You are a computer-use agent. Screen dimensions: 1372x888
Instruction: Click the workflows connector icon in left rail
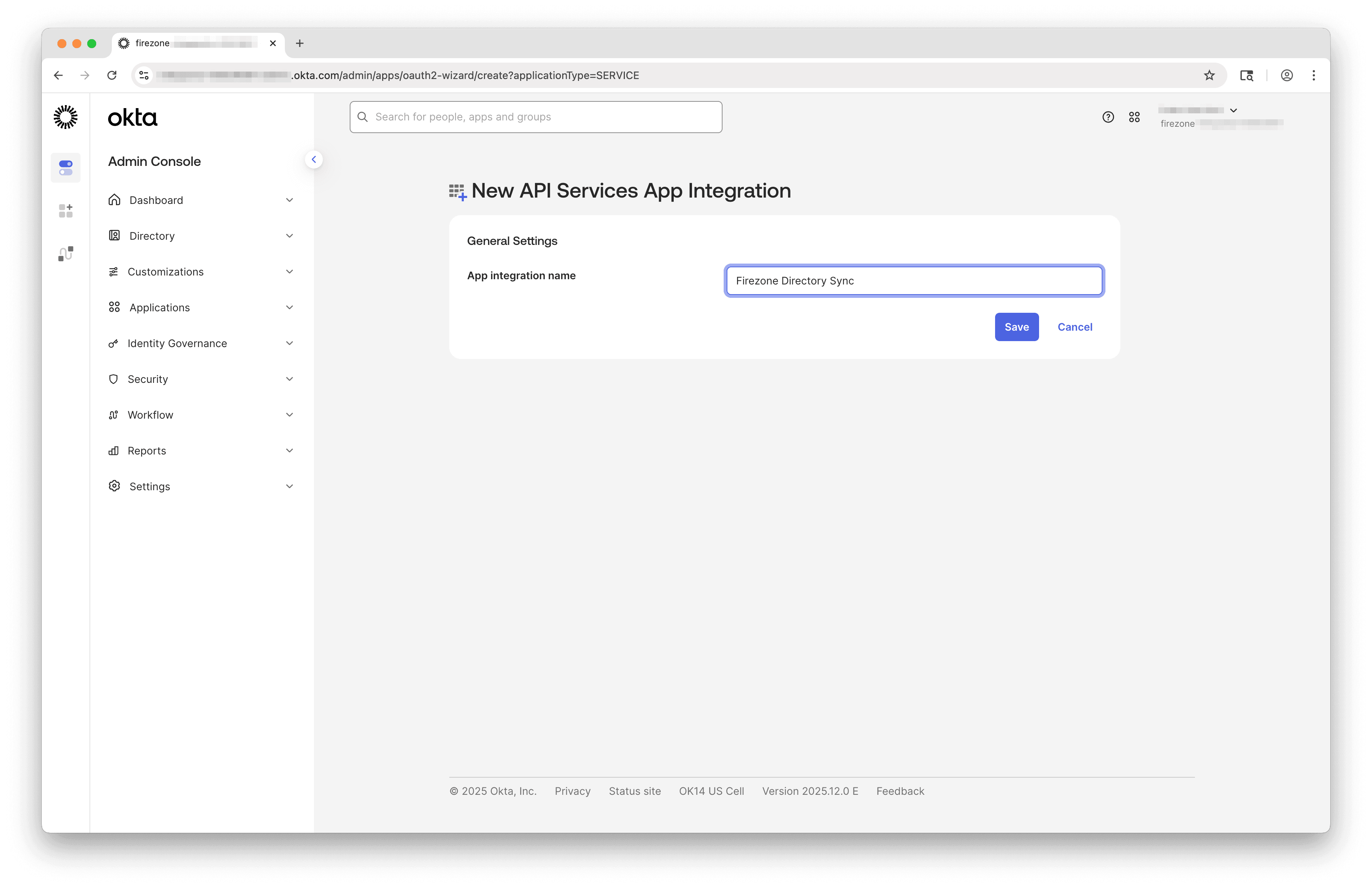point(65,253)
